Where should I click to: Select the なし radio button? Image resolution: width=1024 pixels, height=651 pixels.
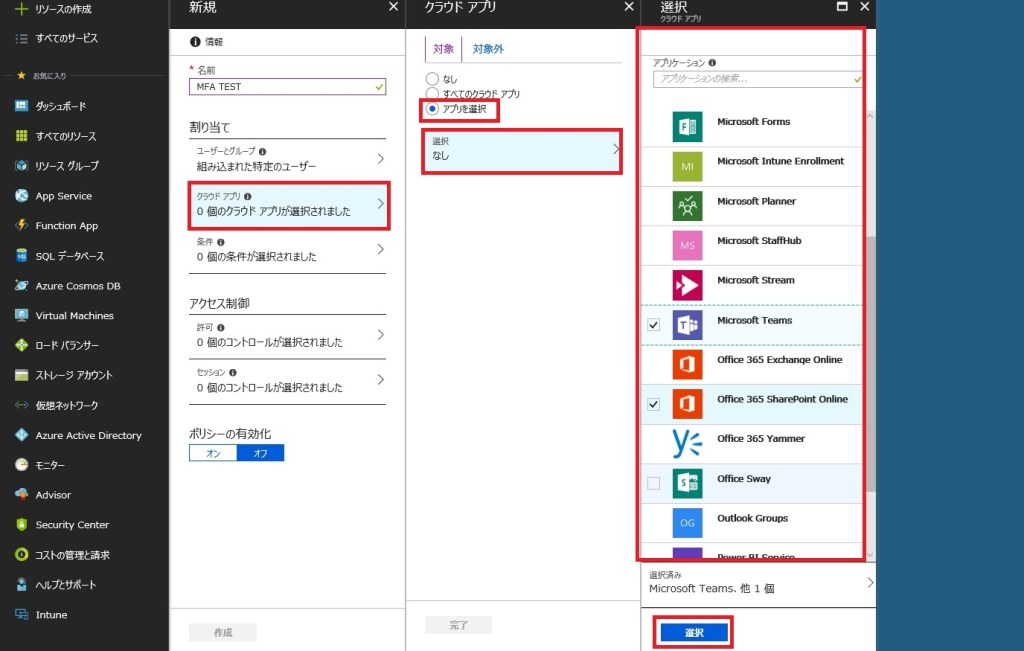432,78
